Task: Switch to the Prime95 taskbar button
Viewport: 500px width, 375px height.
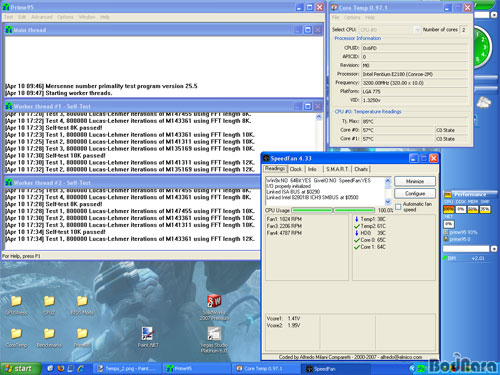Action: click(x=198, y=368)
